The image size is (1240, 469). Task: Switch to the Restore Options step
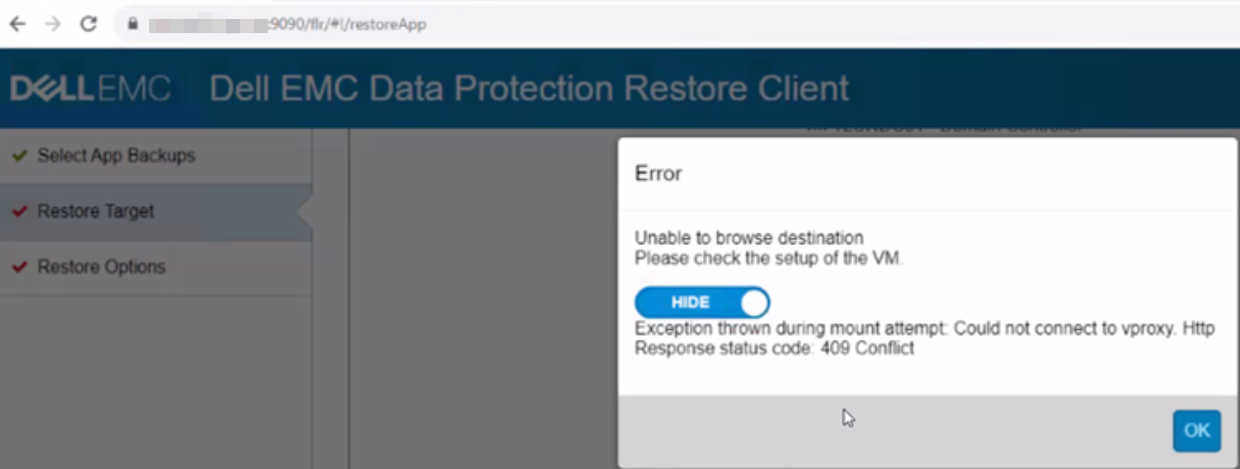[x=101, y=268]
